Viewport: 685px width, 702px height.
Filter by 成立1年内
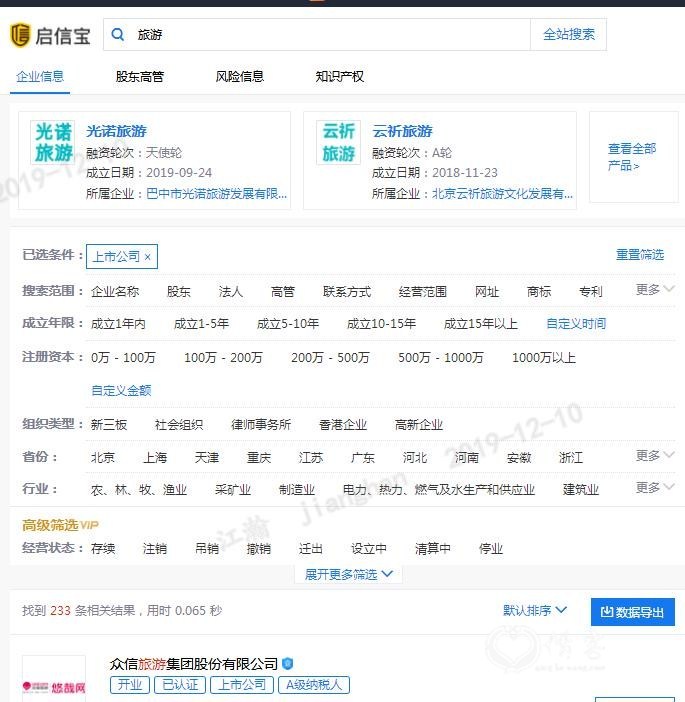[x=118, y=323]
